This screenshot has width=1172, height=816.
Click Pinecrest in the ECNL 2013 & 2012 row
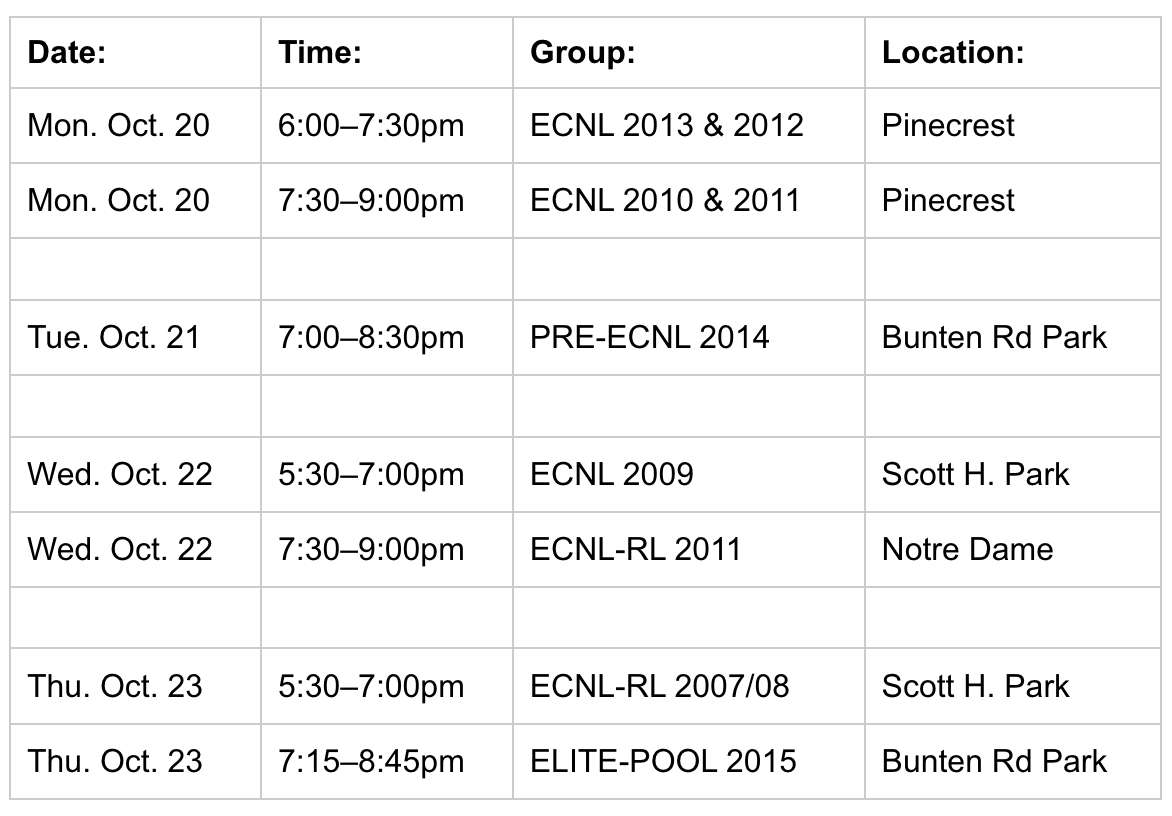pos(948,125)
